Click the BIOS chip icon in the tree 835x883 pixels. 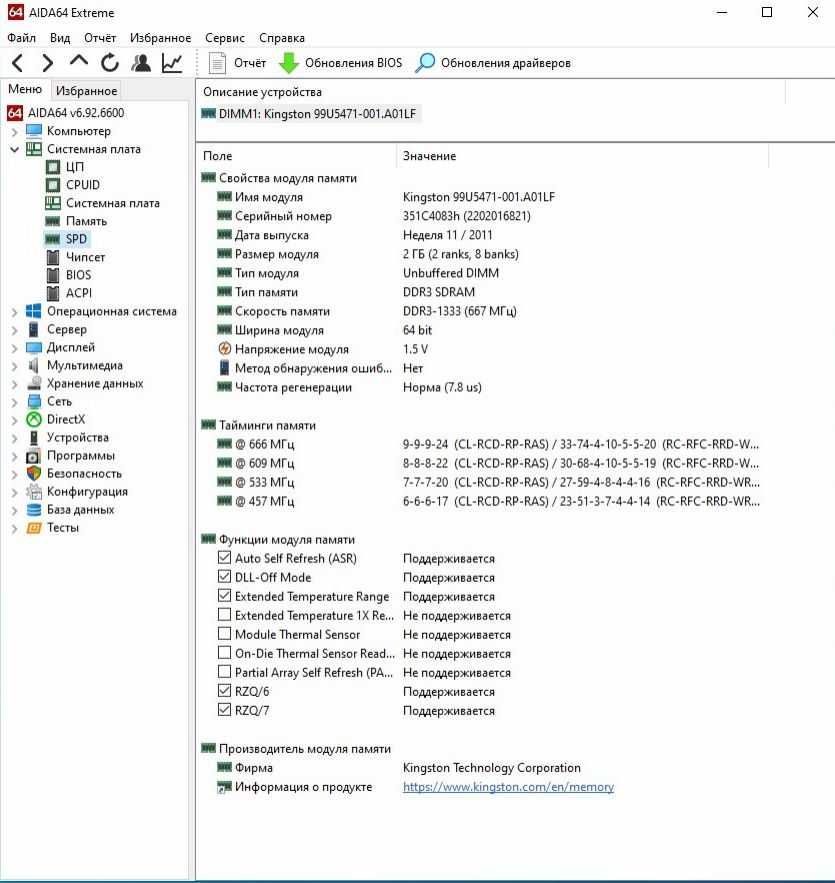click(52, 275)
